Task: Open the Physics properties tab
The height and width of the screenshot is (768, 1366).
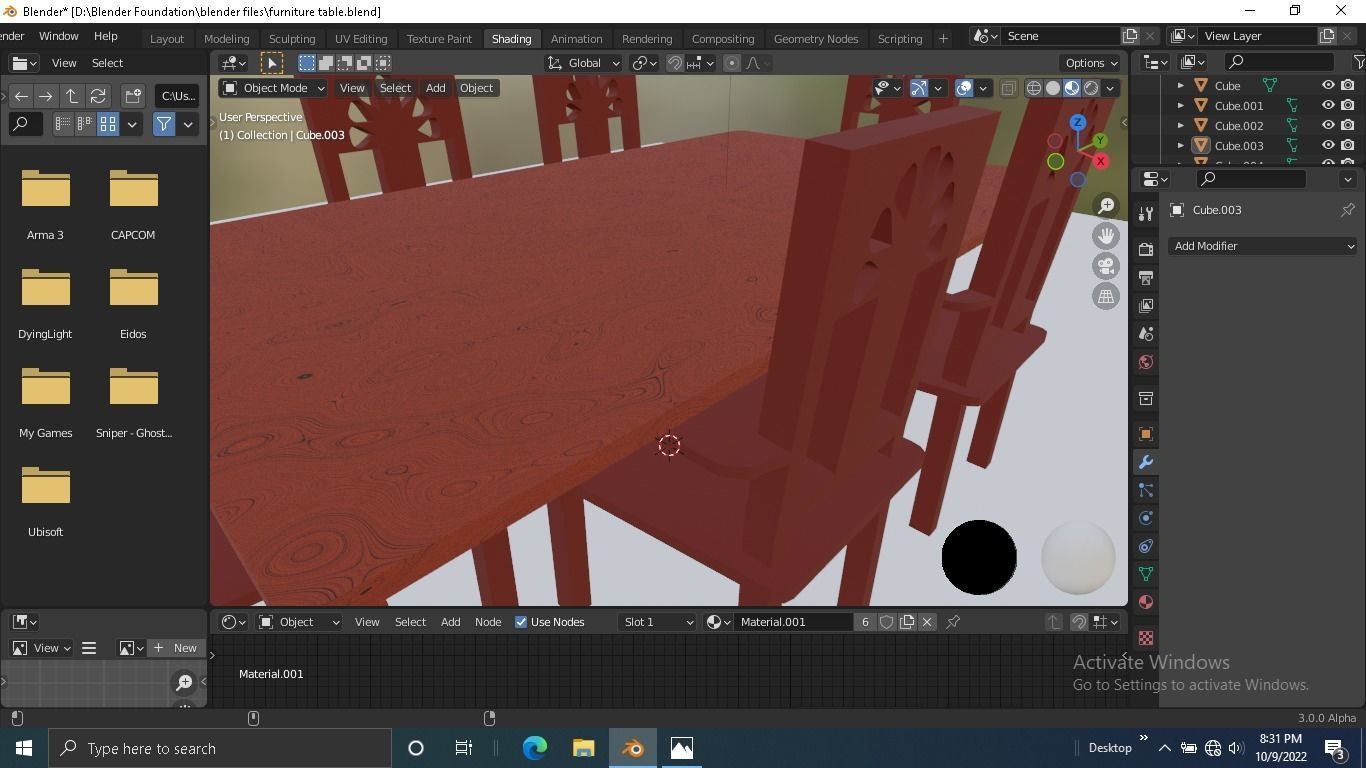Action: pyautogui.click(x=1146, y=518)
